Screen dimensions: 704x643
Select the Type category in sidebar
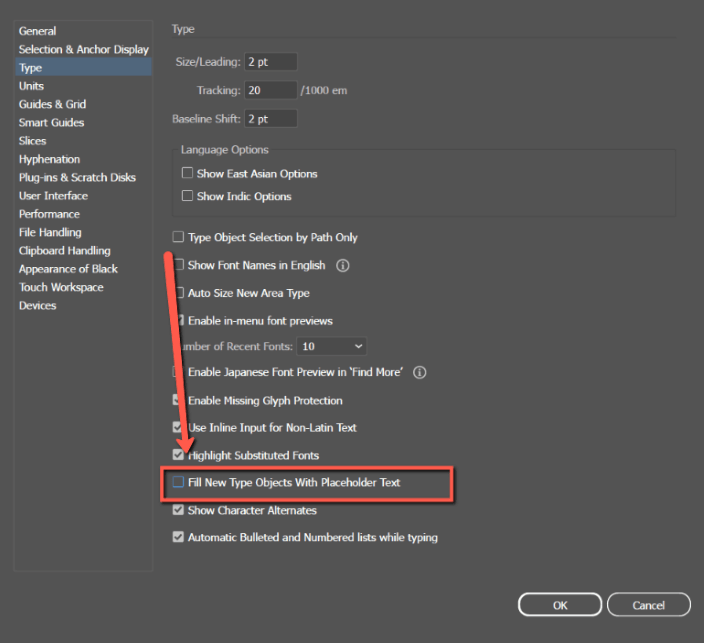coord(84,68)
